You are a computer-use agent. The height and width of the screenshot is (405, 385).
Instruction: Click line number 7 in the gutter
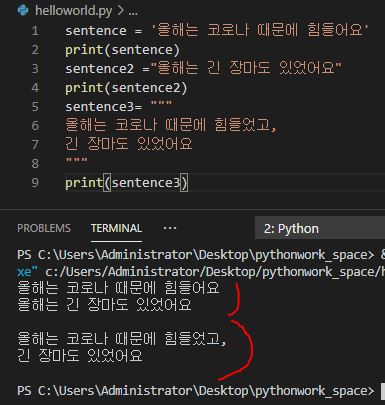pos(35,145)
